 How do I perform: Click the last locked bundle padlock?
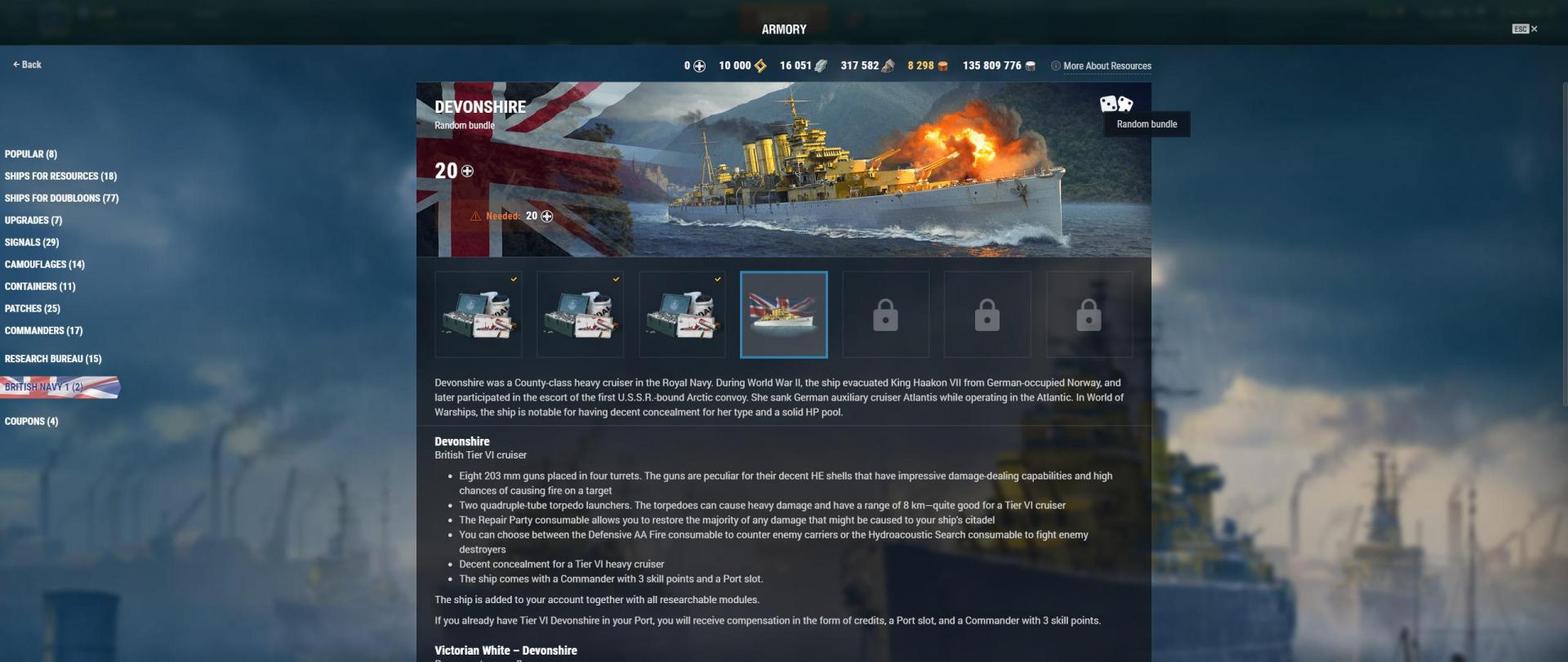(1089, 315)
